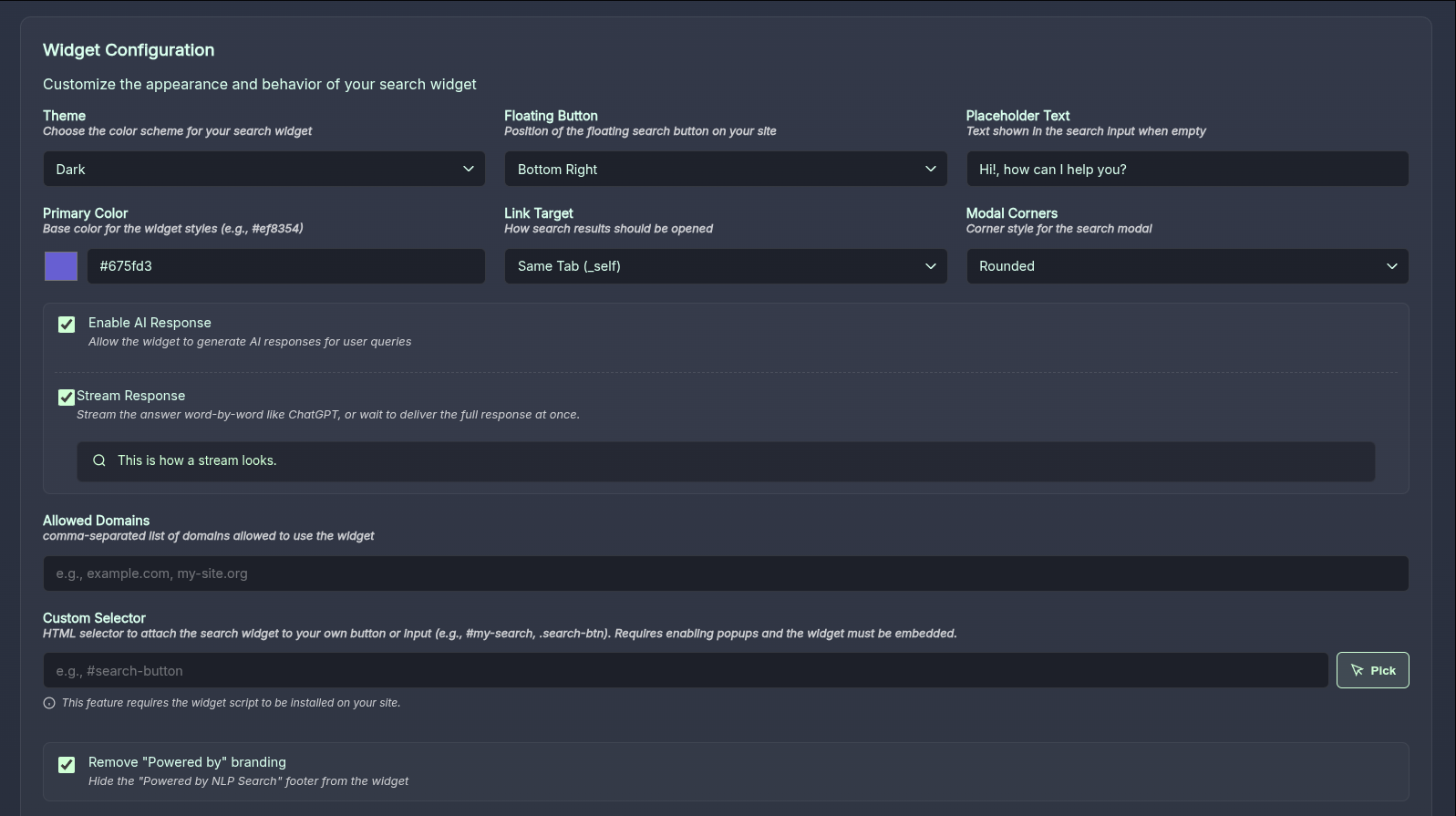
Task: Click the "Link Target" label
Action: tap(539, 213)
